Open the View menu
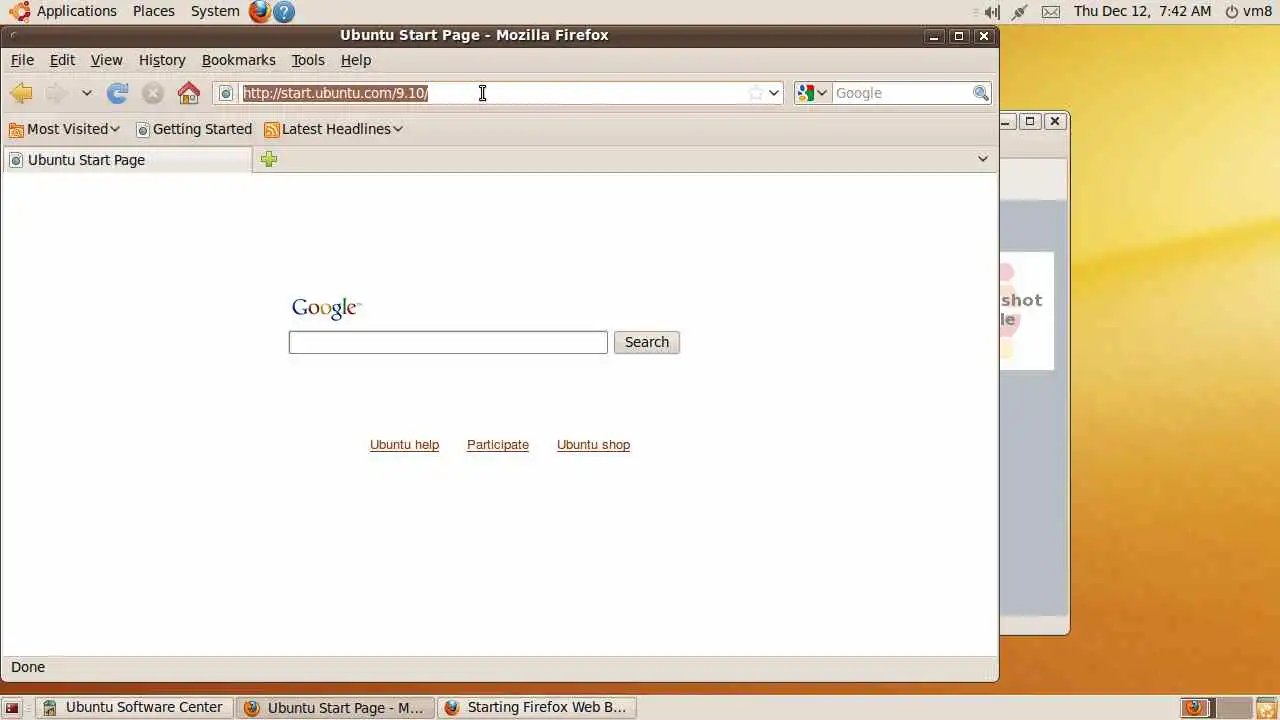The image size is (1280, 720). point(106,60)
